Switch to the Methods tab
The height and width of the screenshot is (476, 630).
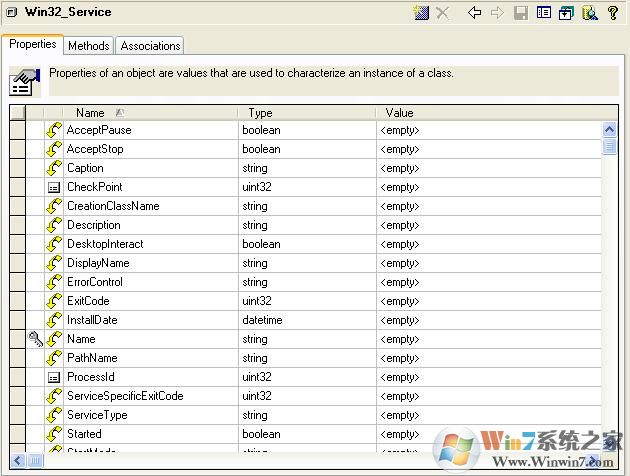click(90, 46)
